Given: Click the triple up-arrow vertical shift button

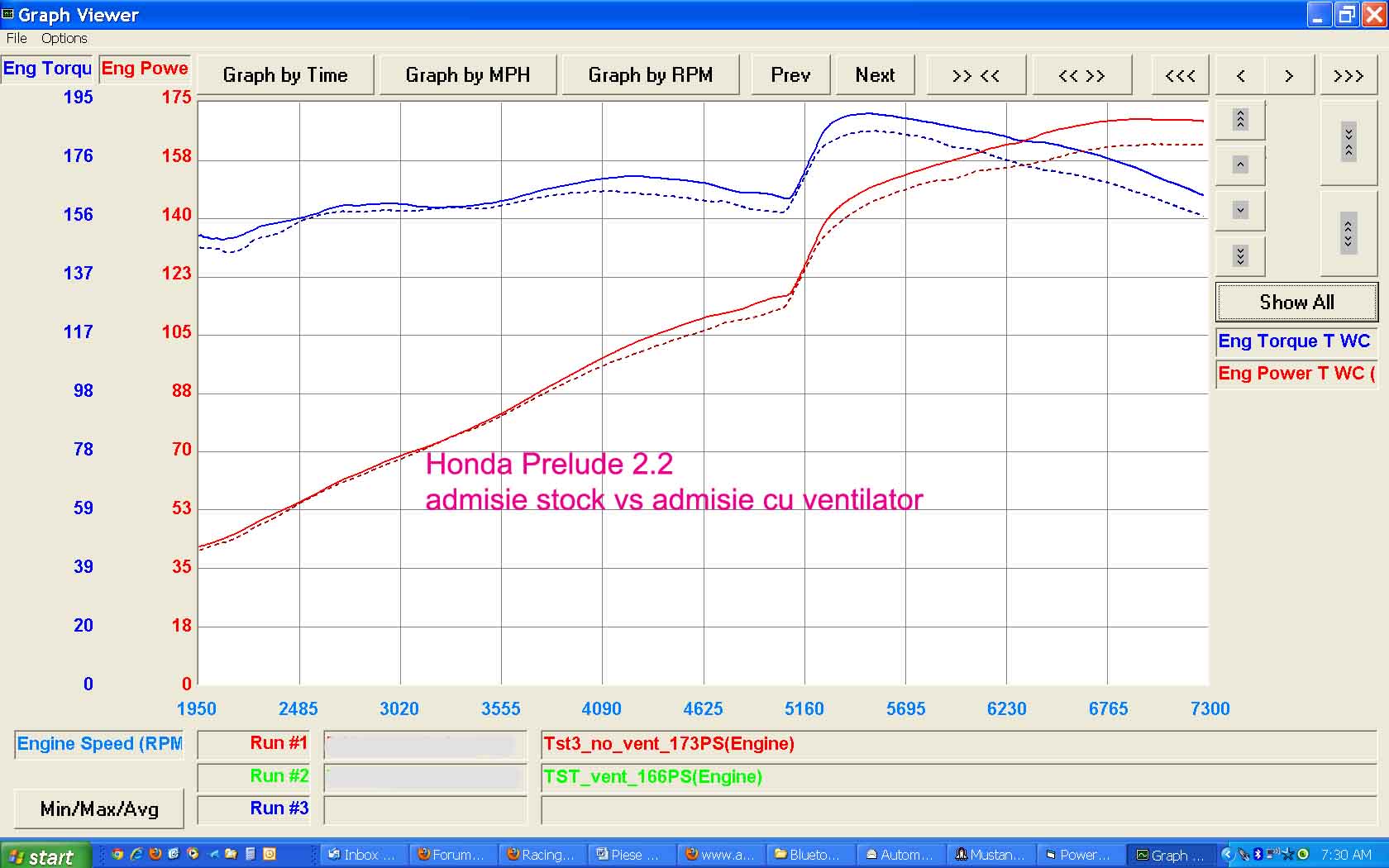Looking at the screenshot, I should (1239, 120).
